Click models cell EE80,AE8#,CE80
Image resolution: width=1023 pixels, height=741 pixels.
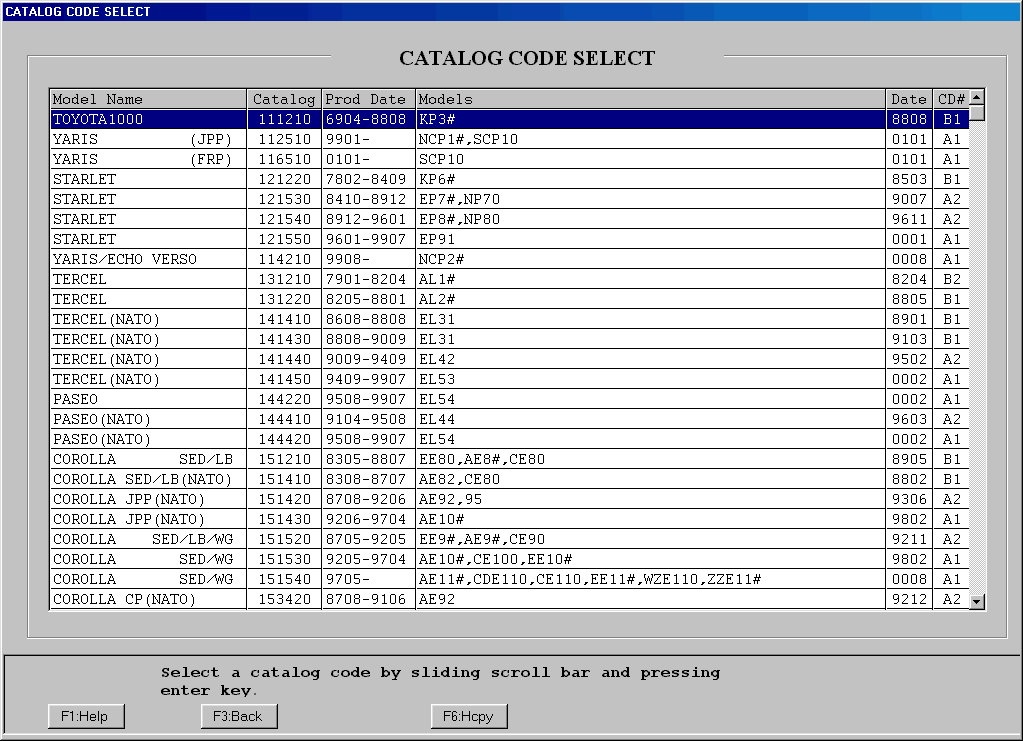tap(650, 459)
